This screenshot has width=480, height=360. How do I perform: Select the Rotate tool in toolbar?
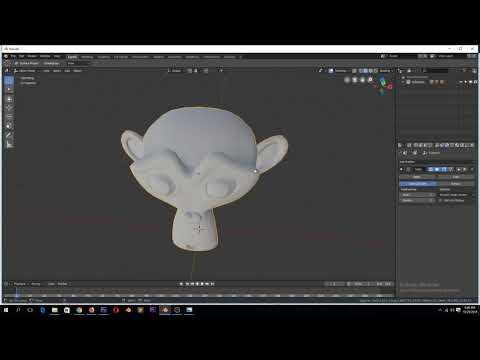click(9, 108)
